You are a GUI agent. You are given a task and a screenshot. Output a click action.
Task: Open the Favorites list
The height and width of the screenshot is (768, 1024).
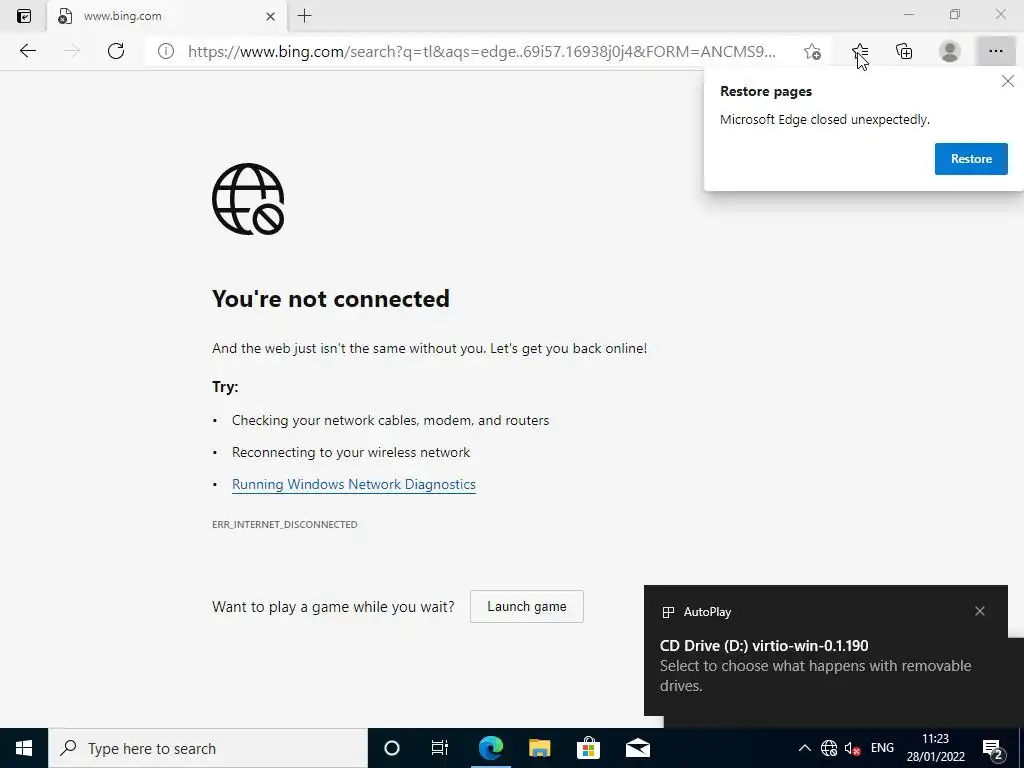(x=859, y=51)
